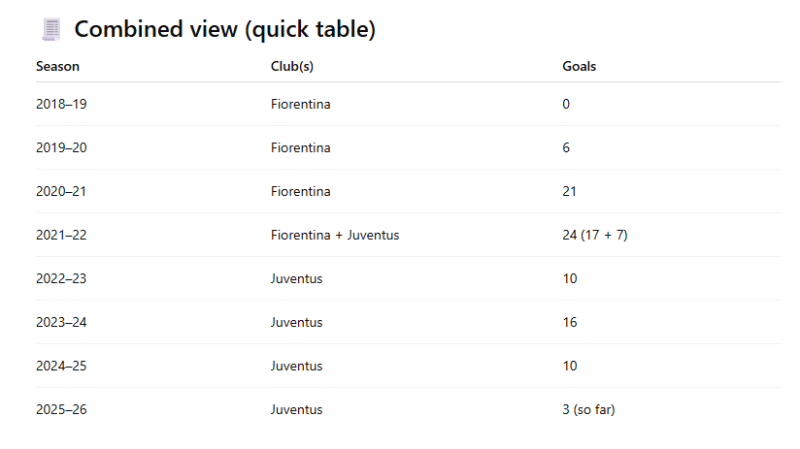Image resolution: width=800 pixels, height=449 pixels.
Task: Click the 2021–22 season cell
Action: [x=61, y=235]
